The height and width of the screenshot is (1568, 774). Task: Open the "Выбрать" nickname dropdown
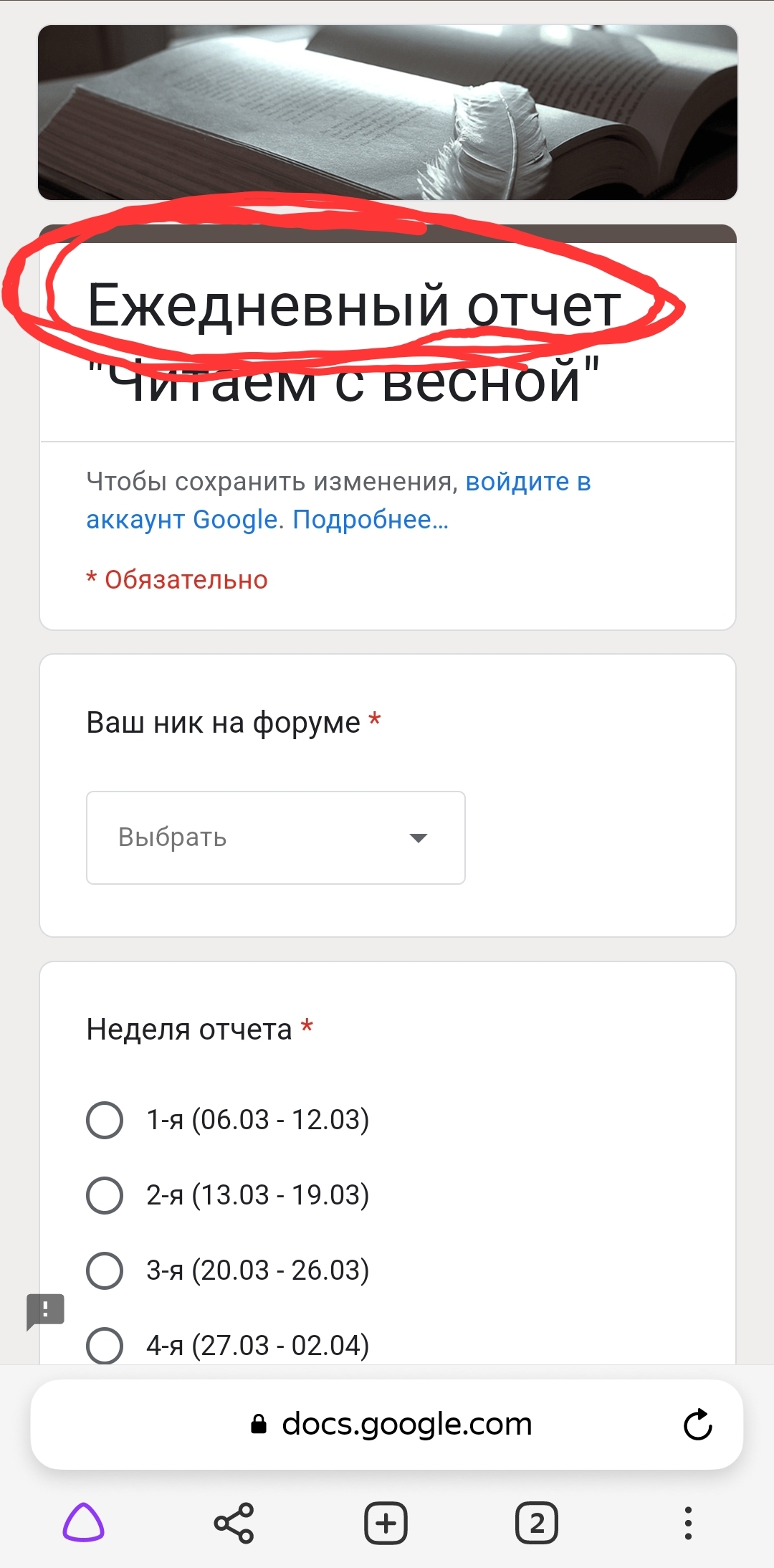coord(275,837)
